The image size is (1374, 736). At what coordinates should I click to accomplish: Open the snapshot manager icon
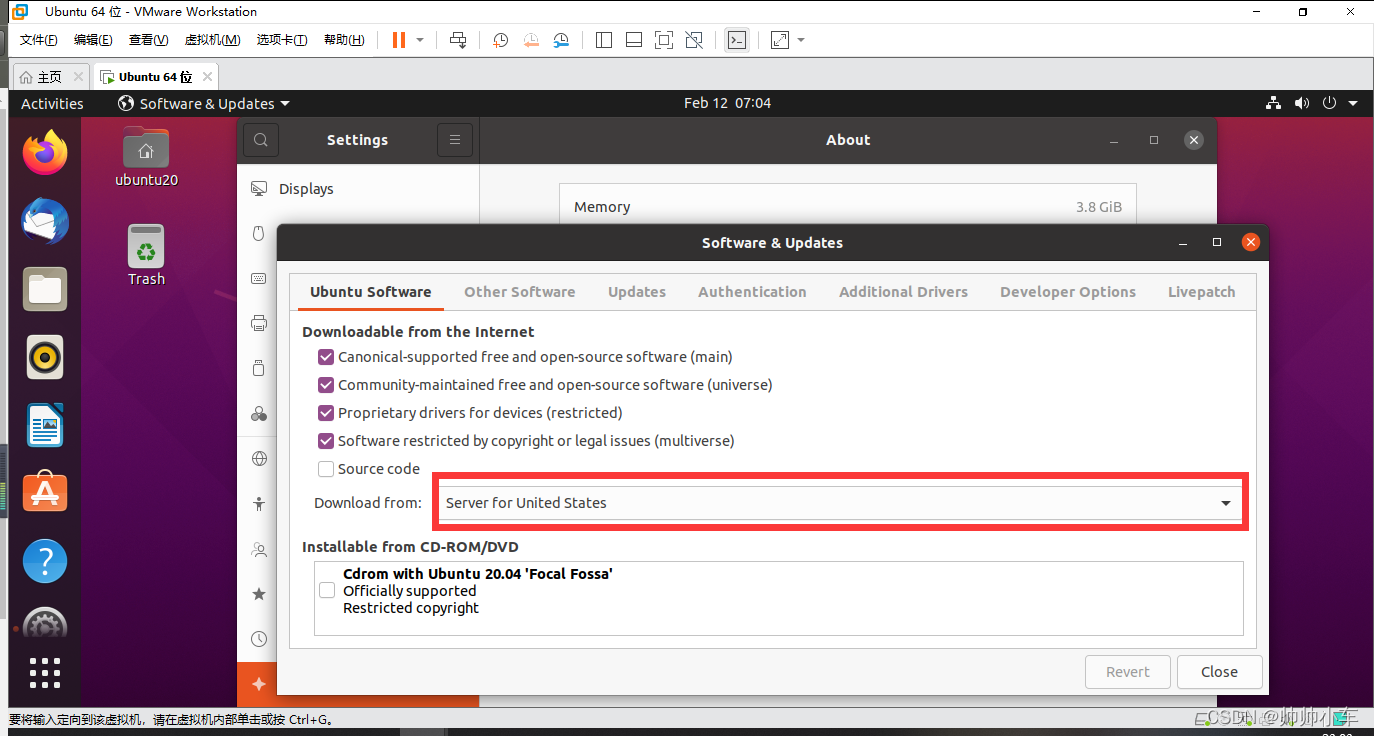coord(561,40)
